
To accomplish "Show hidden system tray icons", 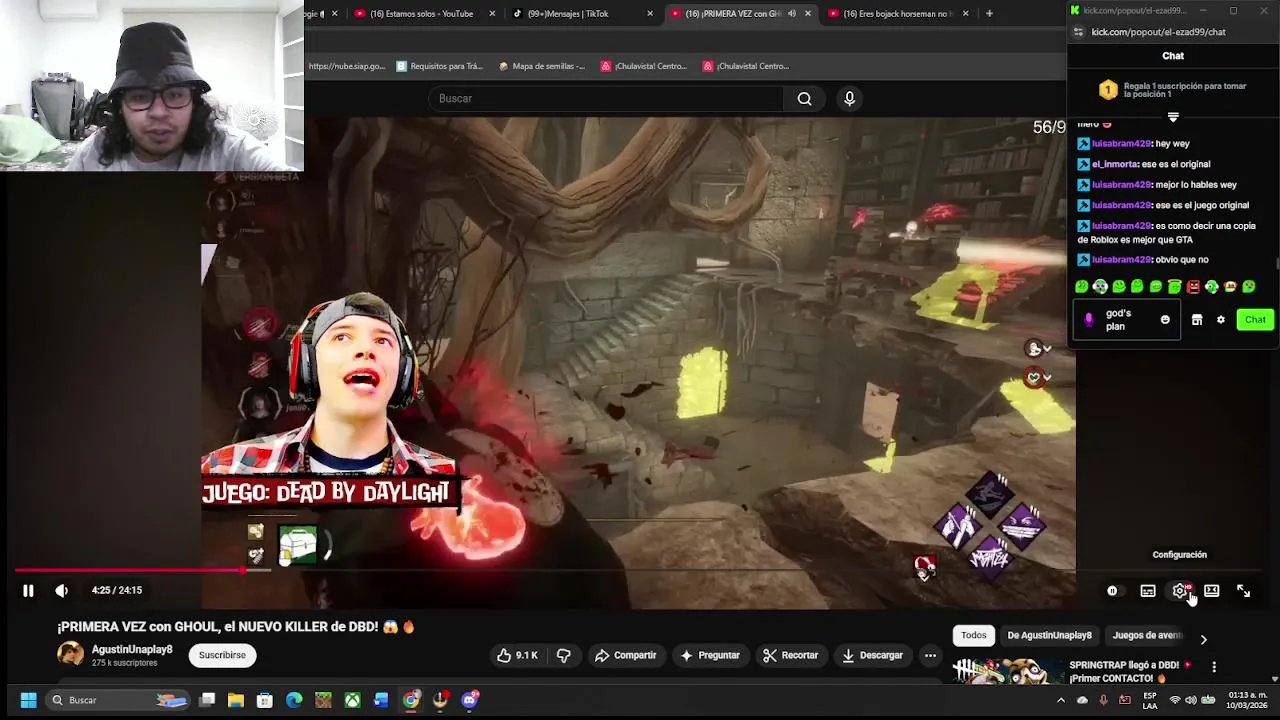I will 1061,700.
